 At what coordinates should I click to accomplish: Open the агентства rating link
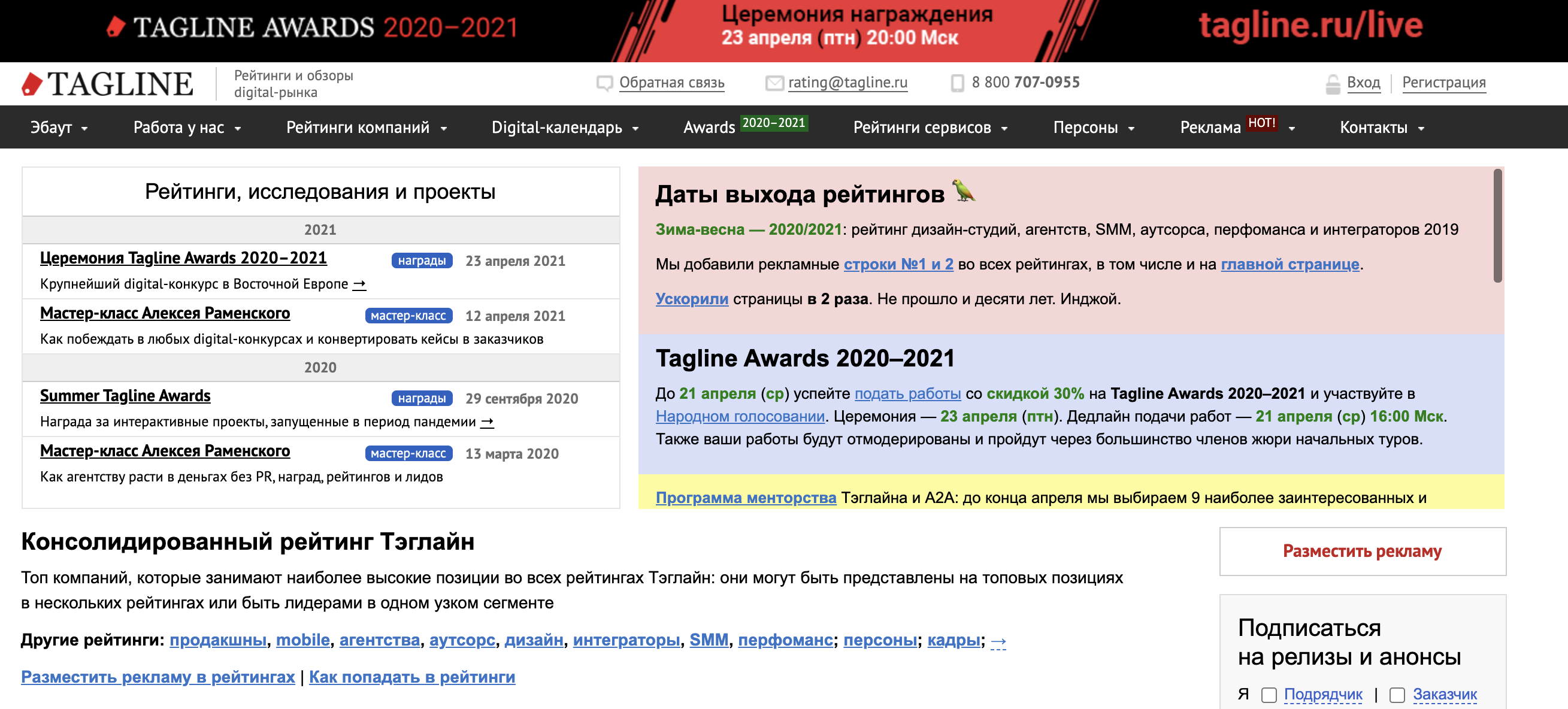pos(380,640)
